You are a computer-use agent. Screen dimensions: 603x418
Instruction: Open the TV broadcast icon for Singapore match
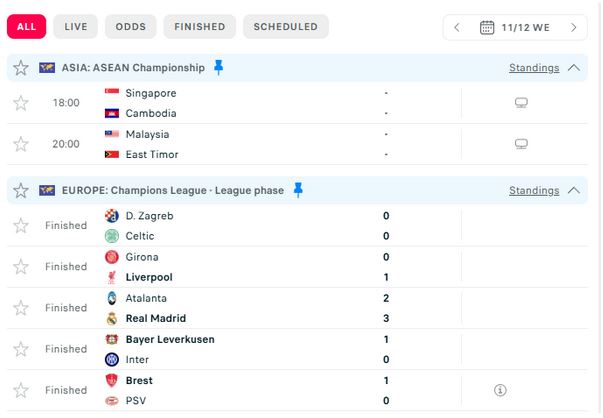(520, 103)
